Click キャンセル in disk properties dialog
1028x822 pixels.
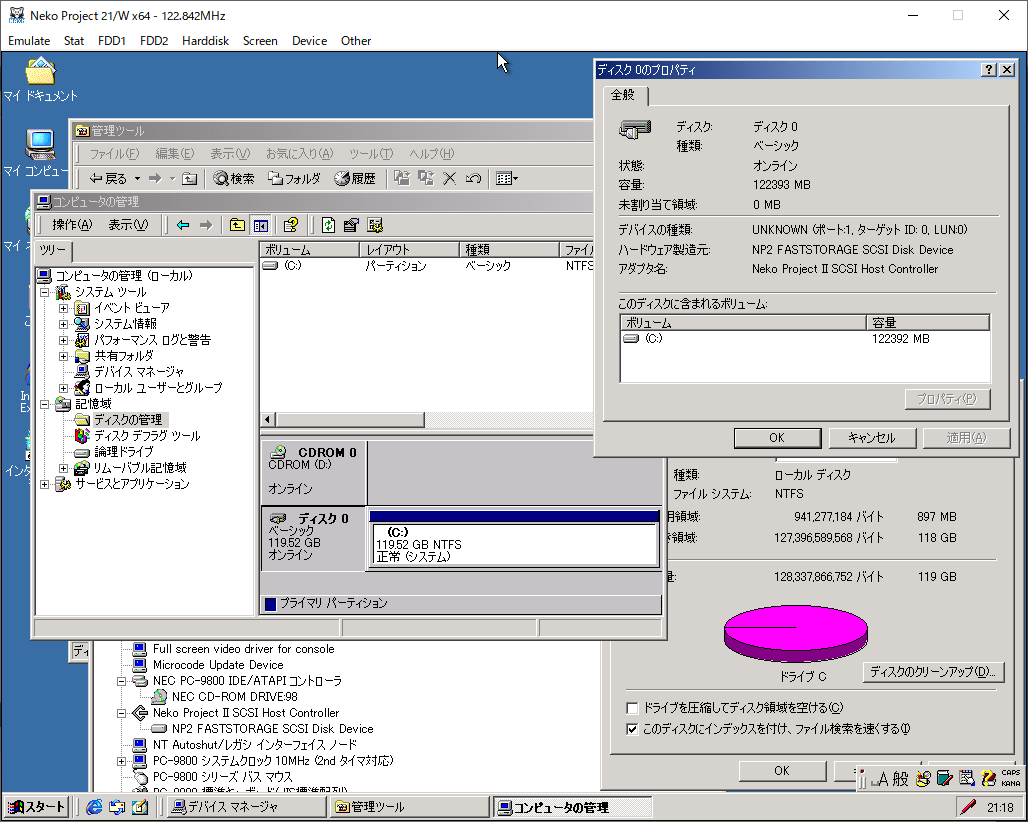click(871, 438)
